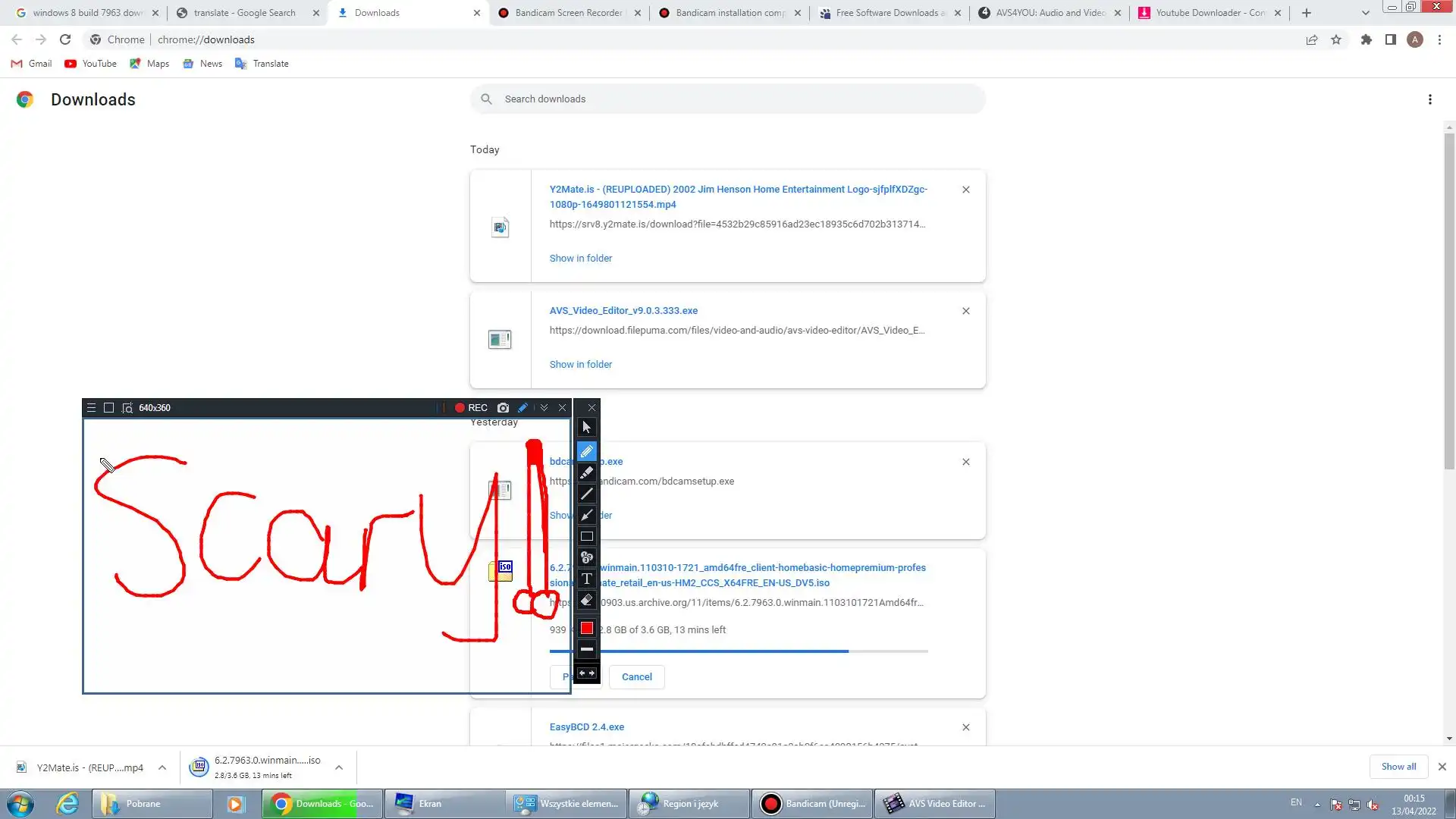Take screenshot with Bandicam camera icon

(503, 408)
